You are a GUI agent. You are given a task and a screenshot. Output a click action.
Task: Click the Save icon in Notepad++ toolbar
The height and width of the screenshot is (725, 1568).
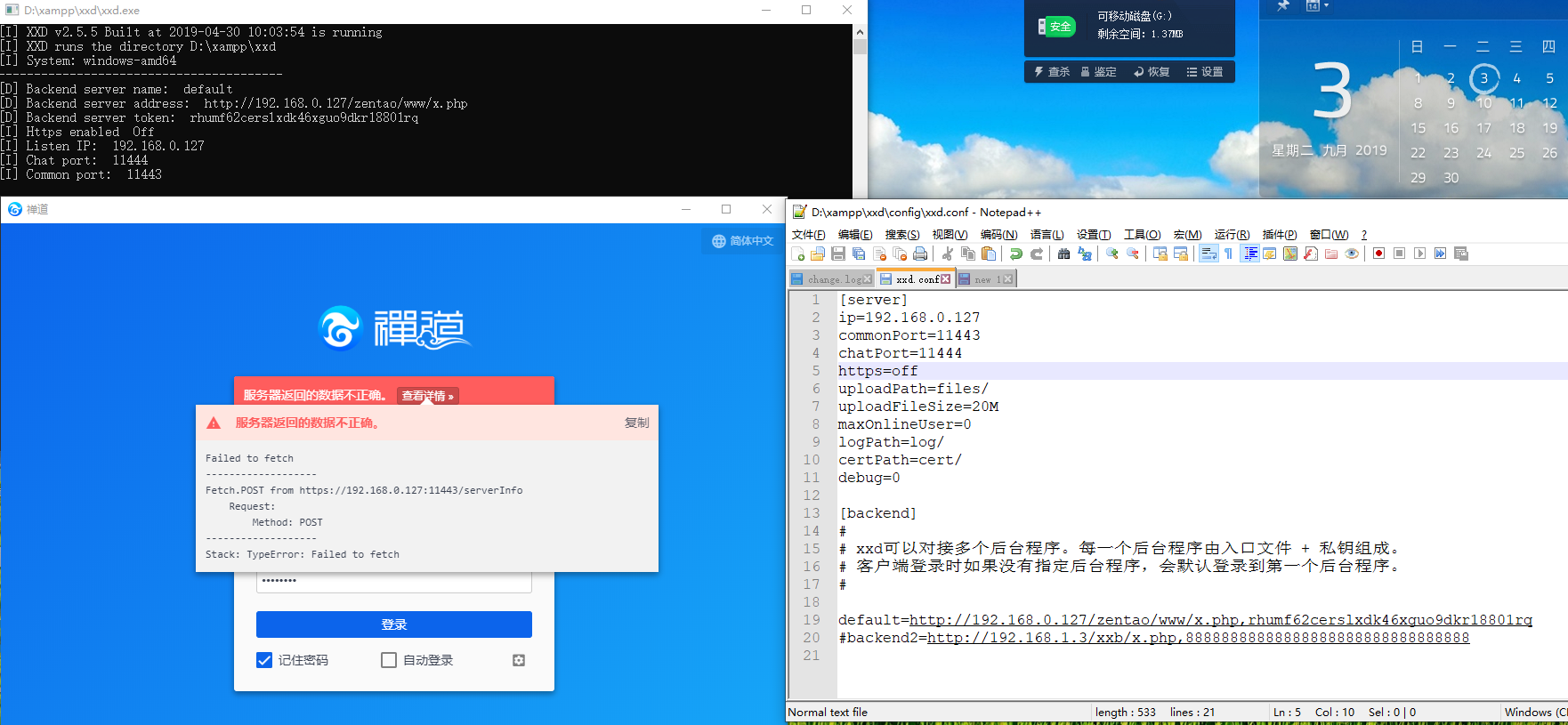click(x=838, y=254)
